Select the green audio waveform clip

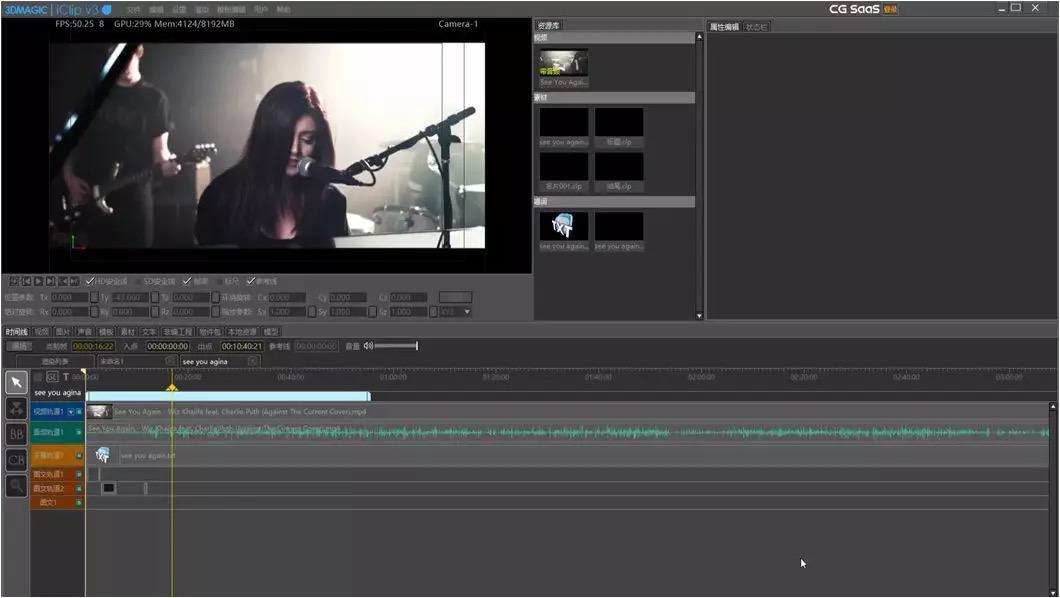[568, 432]
